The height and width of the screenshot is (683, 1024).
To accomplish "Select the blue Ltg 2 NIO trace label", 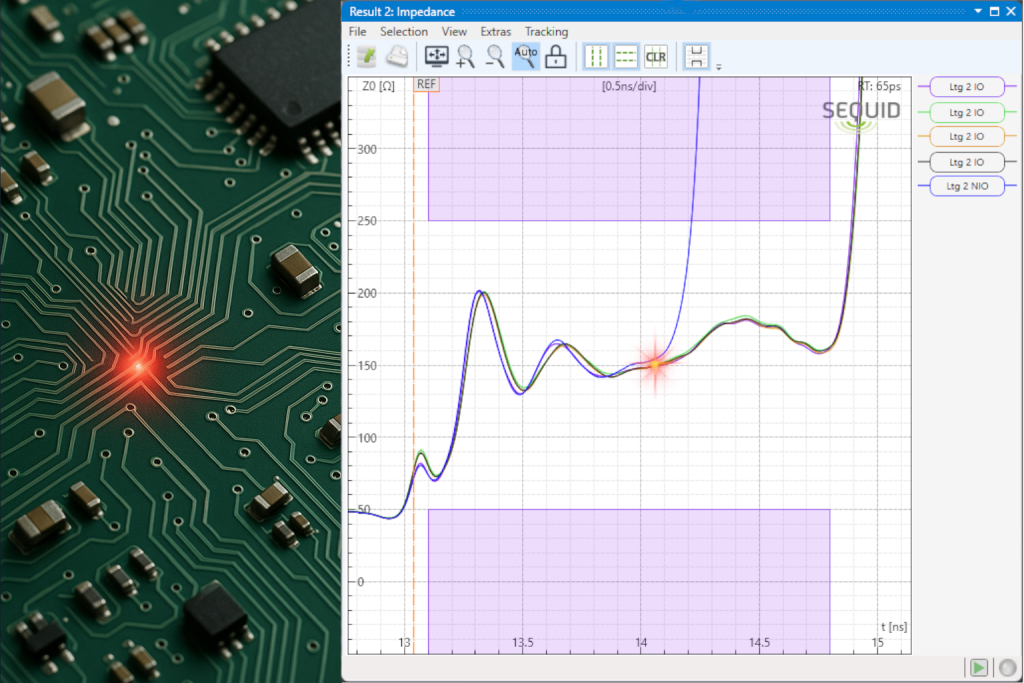I will point(966,186).
